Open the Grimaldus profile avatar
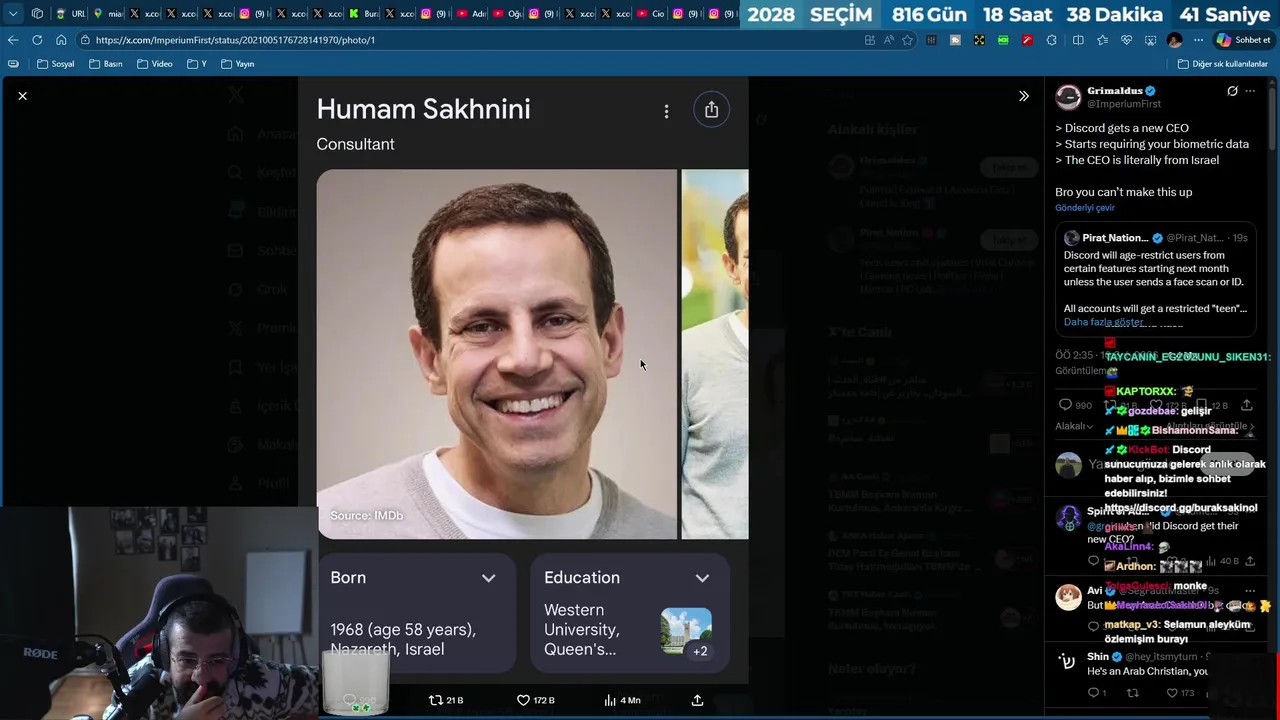Screen dimensions: 1280x720 (1068, 97)
